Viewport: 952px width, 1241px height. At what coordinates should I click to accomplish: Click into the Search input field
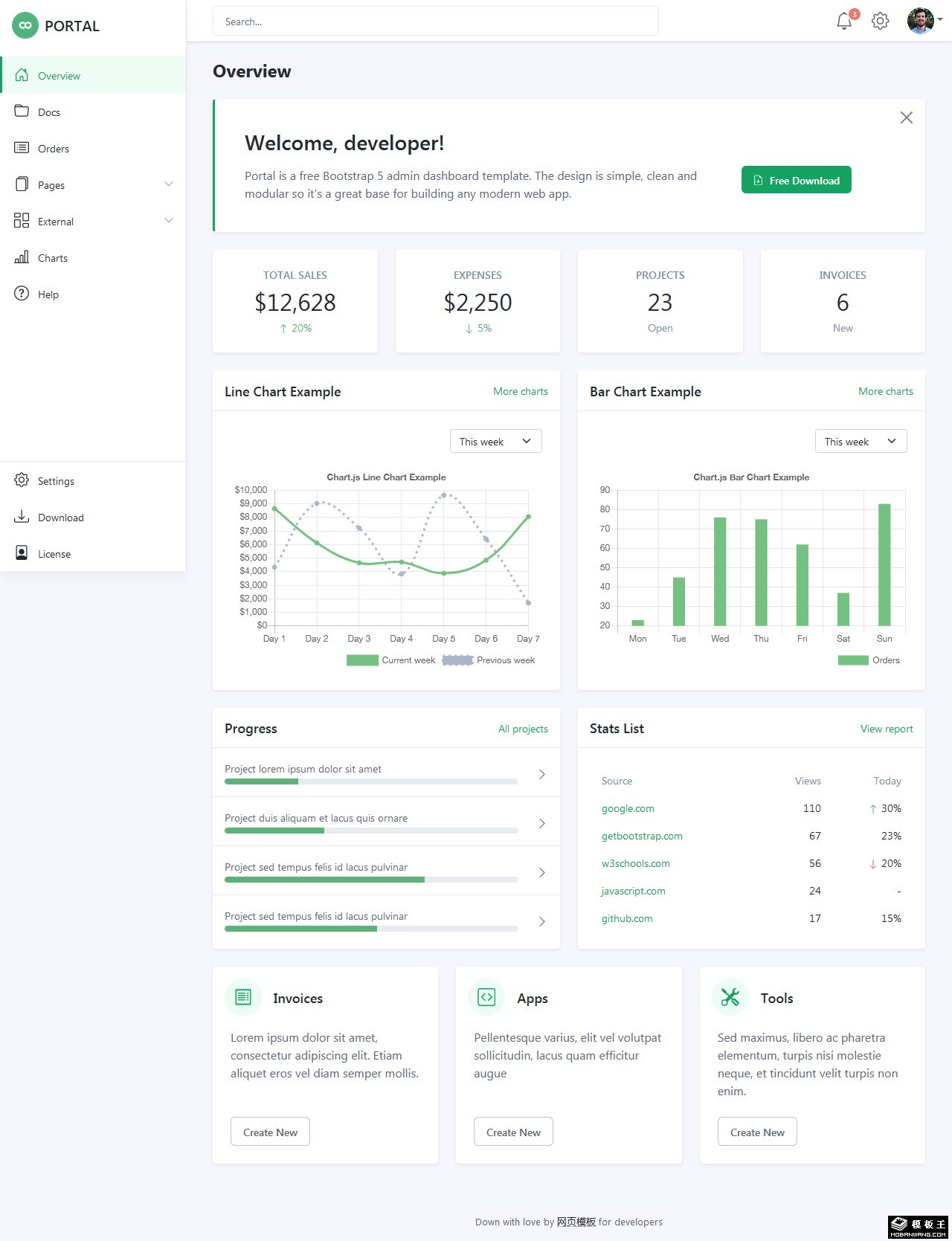435,22
